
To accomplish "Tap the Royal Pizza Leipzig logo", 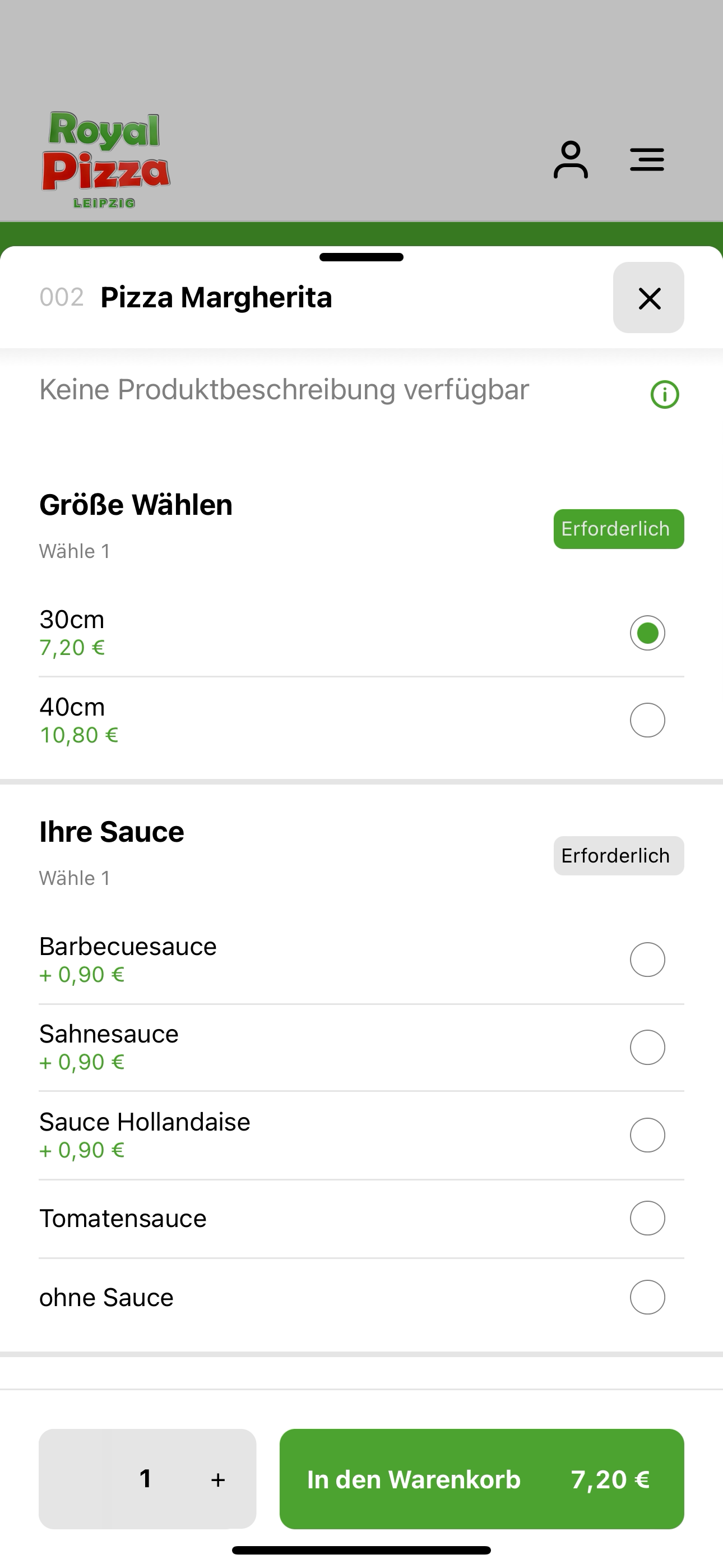I will (106, 160).
